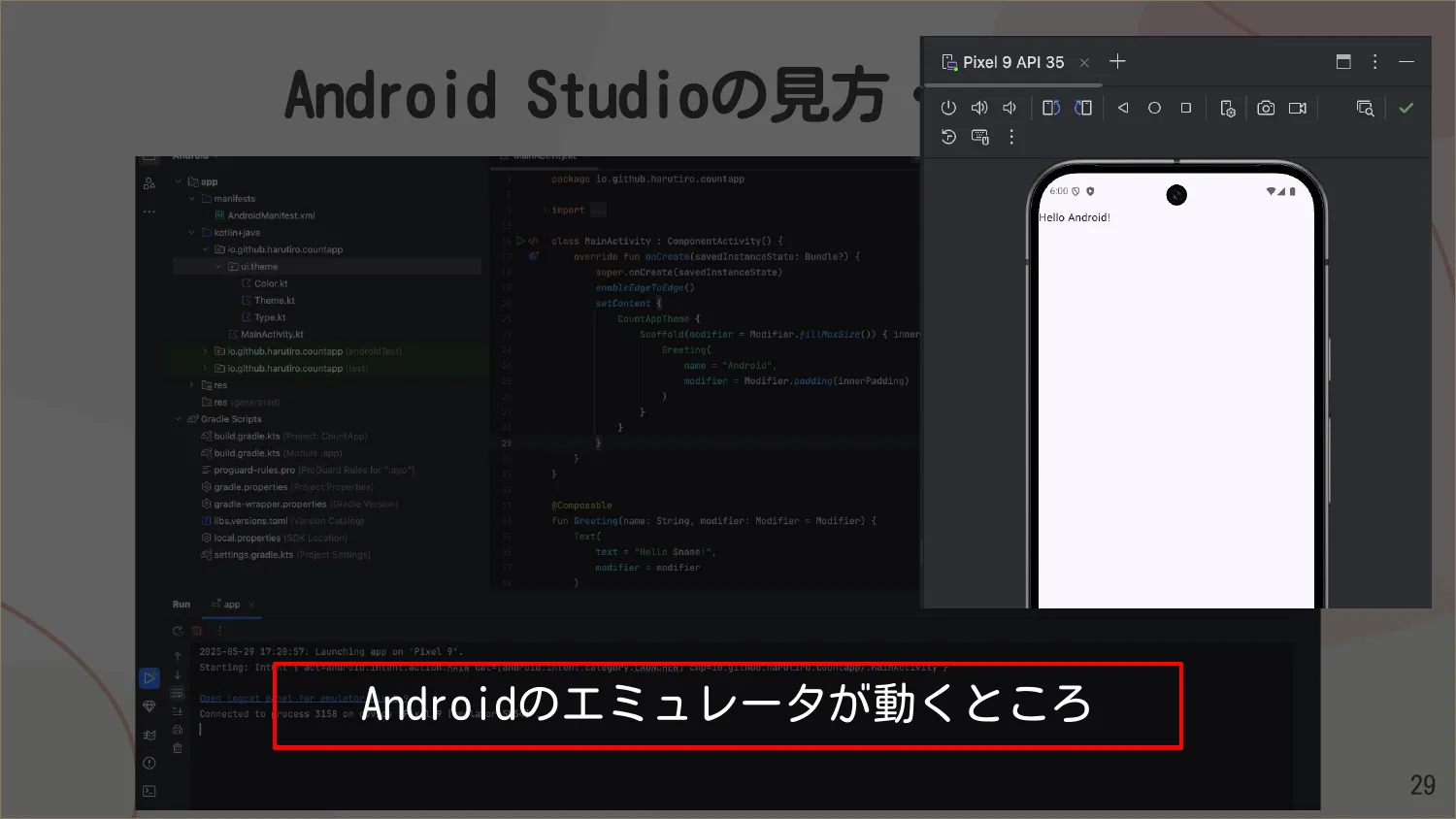1456x819 pixels.
Task: Toggle the emulator power button
Action: (x=948, y=107)
